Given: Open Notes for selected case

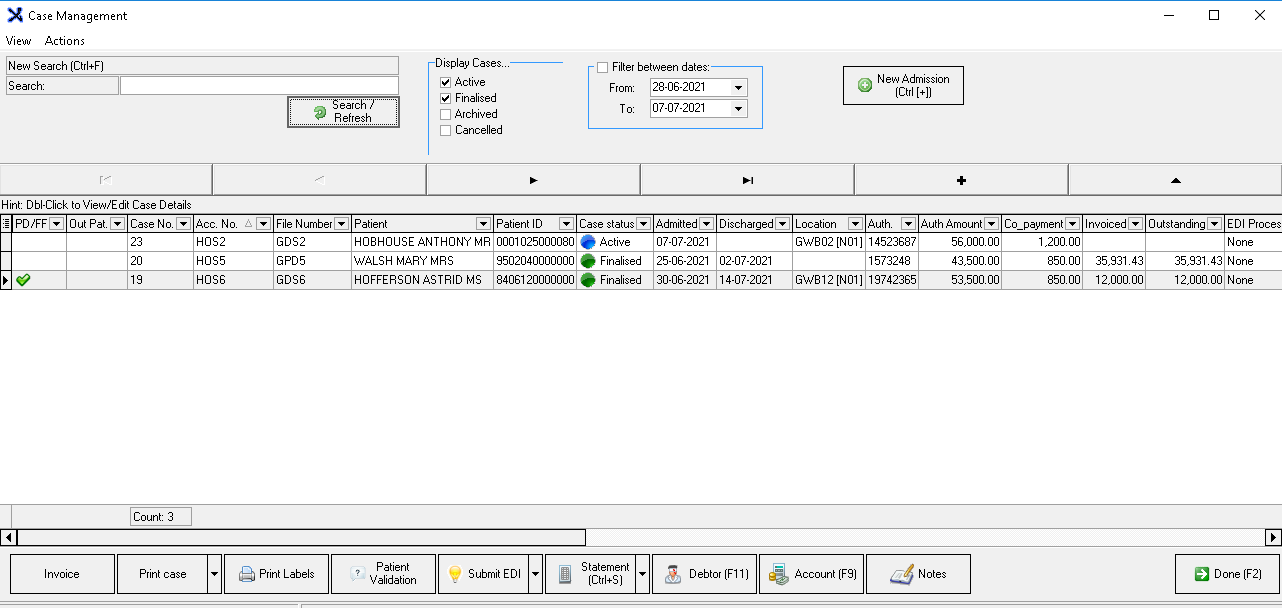Looking at the screenshot, I should (x=918, y=574).
